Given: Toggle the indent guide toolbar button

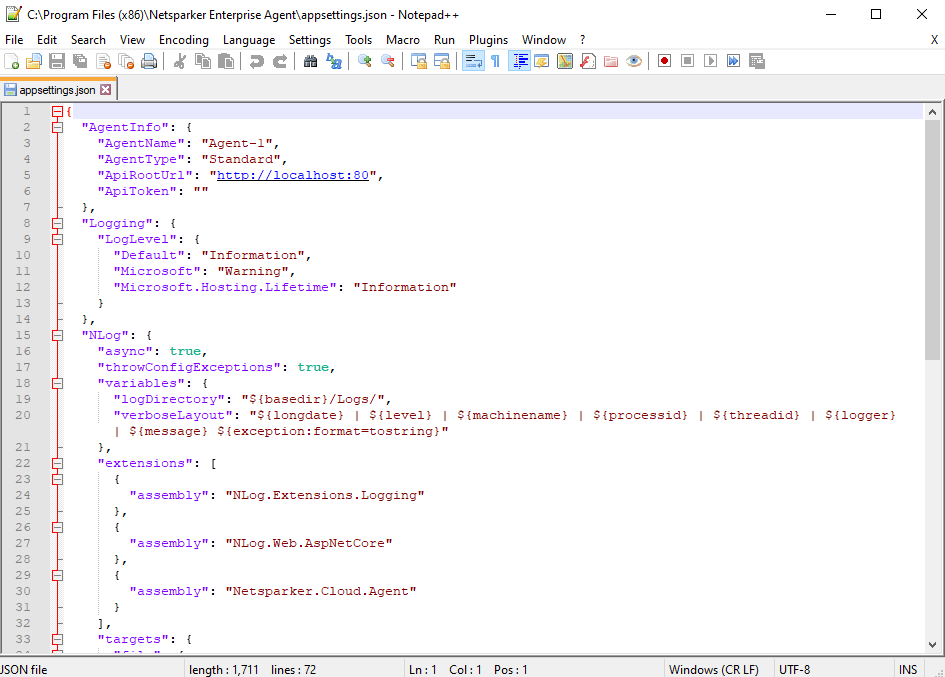Looking at the screenshot, I should click(x=520, y=61).
